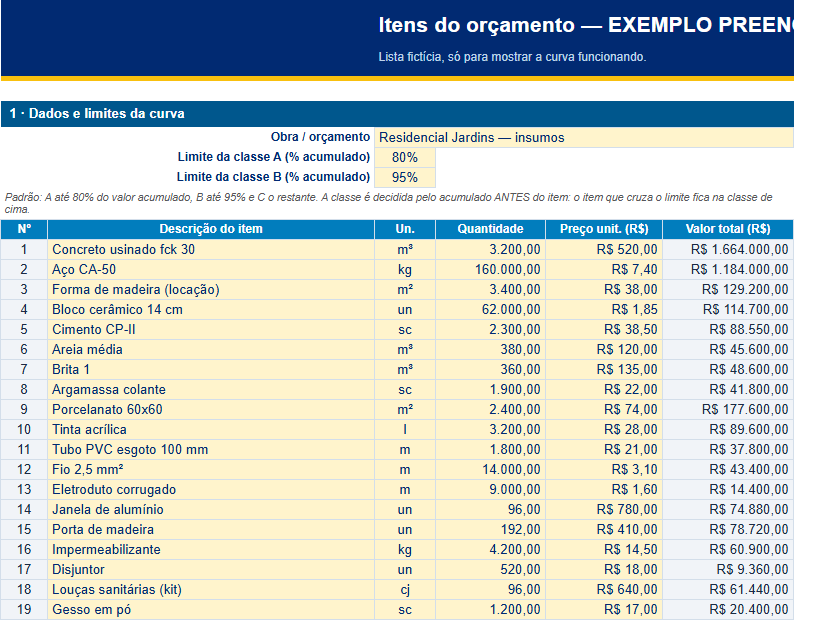The image size is (840, 620).
Task: Click the total R$ 177.600,00 cell
Action: coord(728,410)
